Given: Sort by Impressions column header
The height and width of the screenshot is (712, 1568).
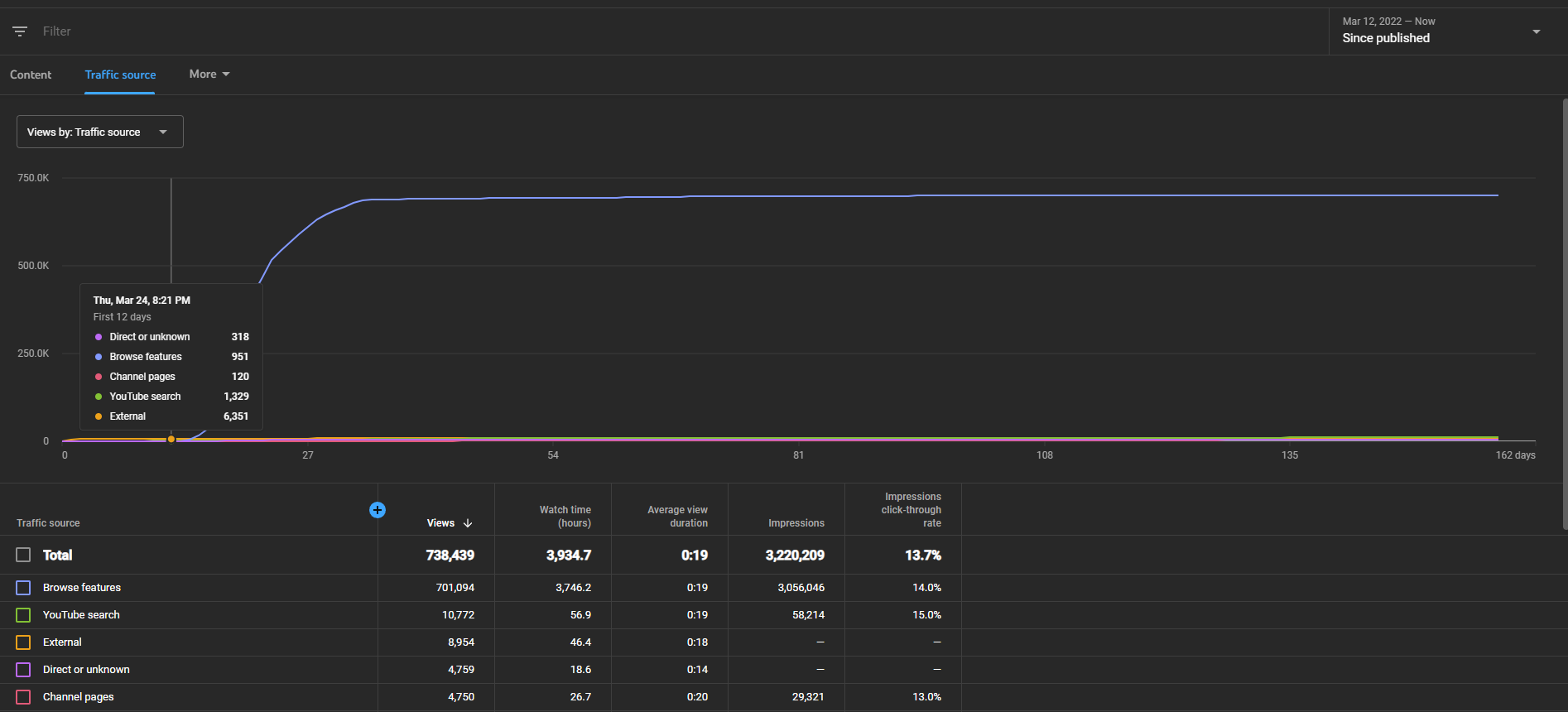Looking at the screenshot, I should (x=796, y=523).
